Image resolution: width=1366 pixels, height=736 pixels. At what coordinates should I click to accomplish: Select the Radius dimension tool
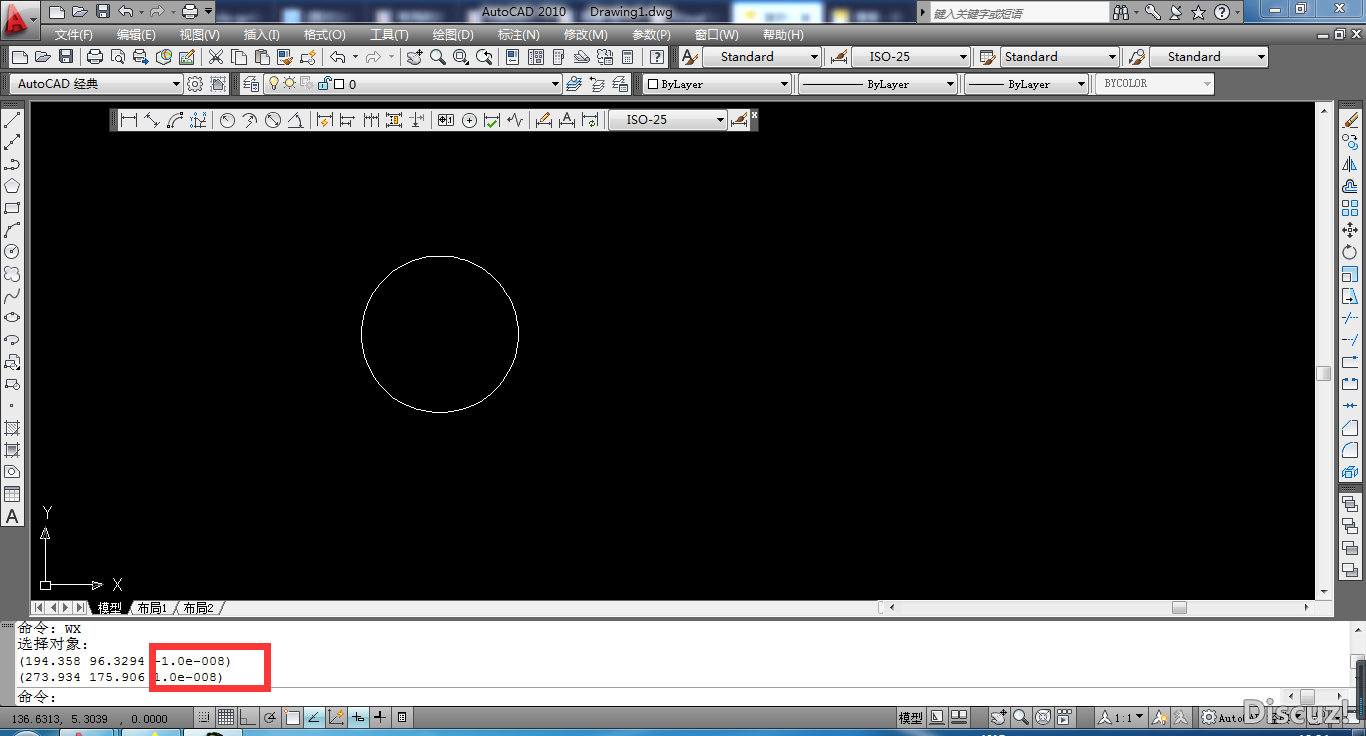tap(227, 120)
